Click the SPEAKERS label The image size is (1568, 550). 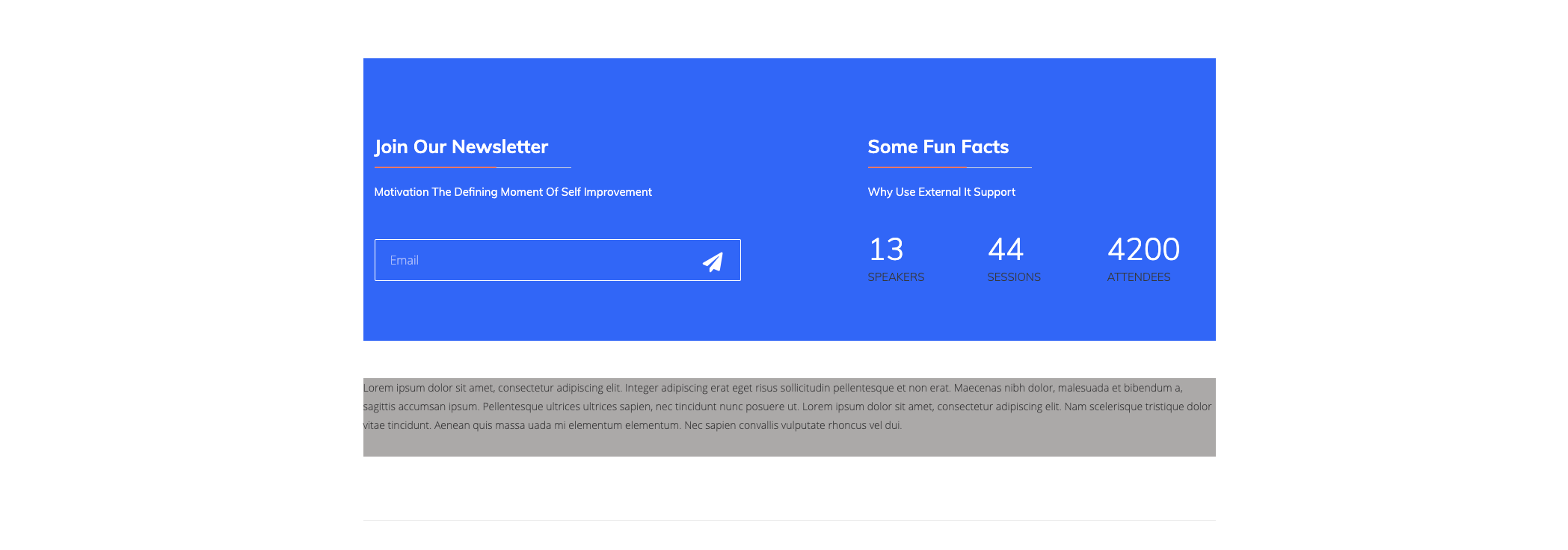click(895, 277)
